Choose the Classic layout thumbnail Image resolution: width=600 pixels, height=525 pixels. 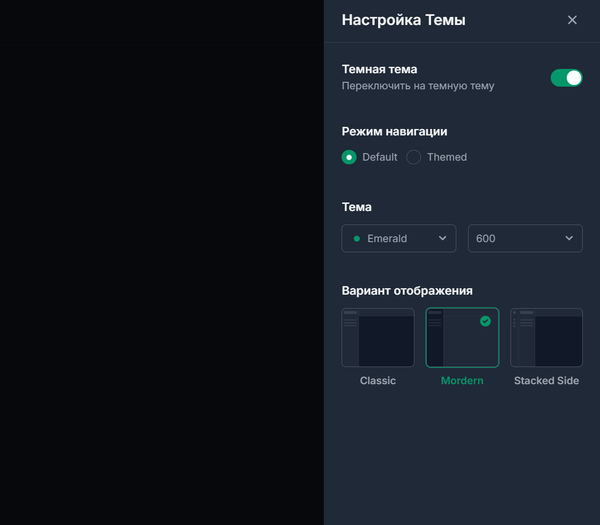[378, 338]
